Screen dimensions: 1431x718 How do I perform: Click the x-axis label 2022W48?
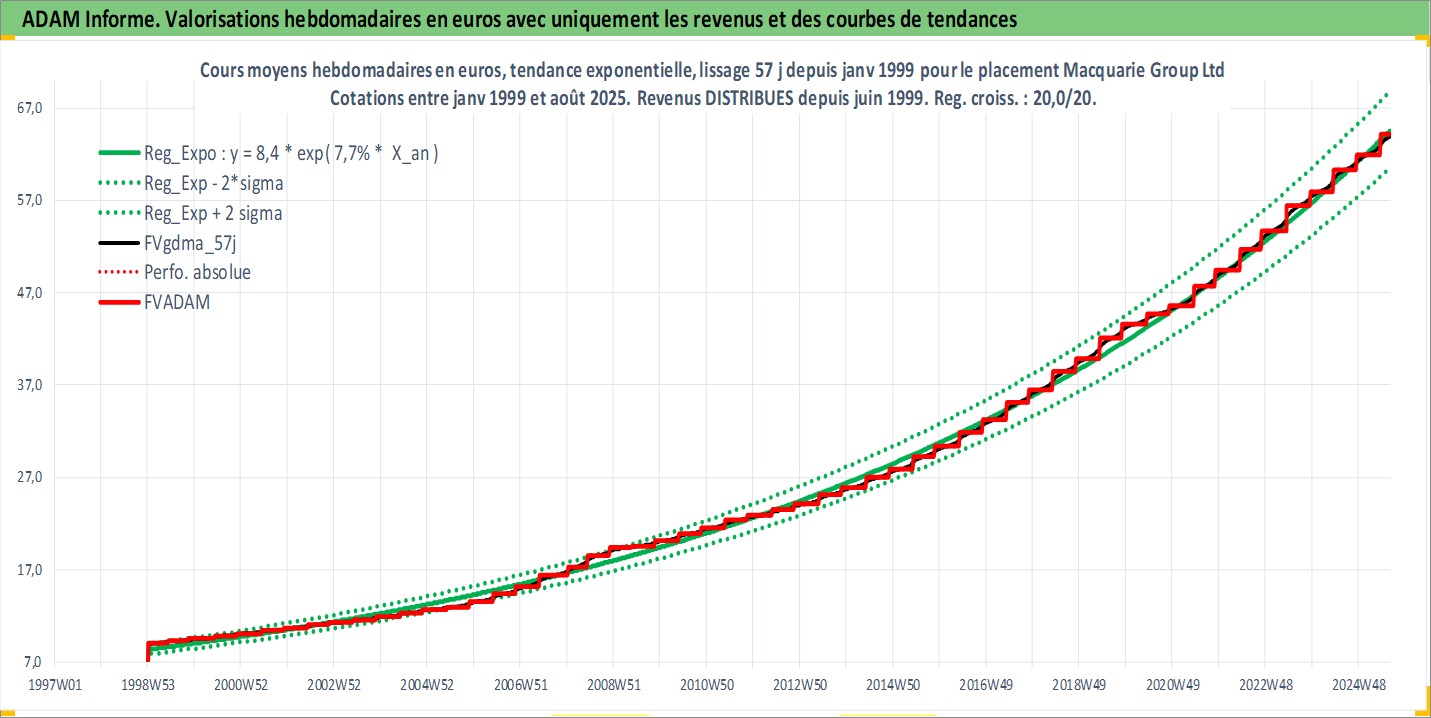(x=1264, y=685)
